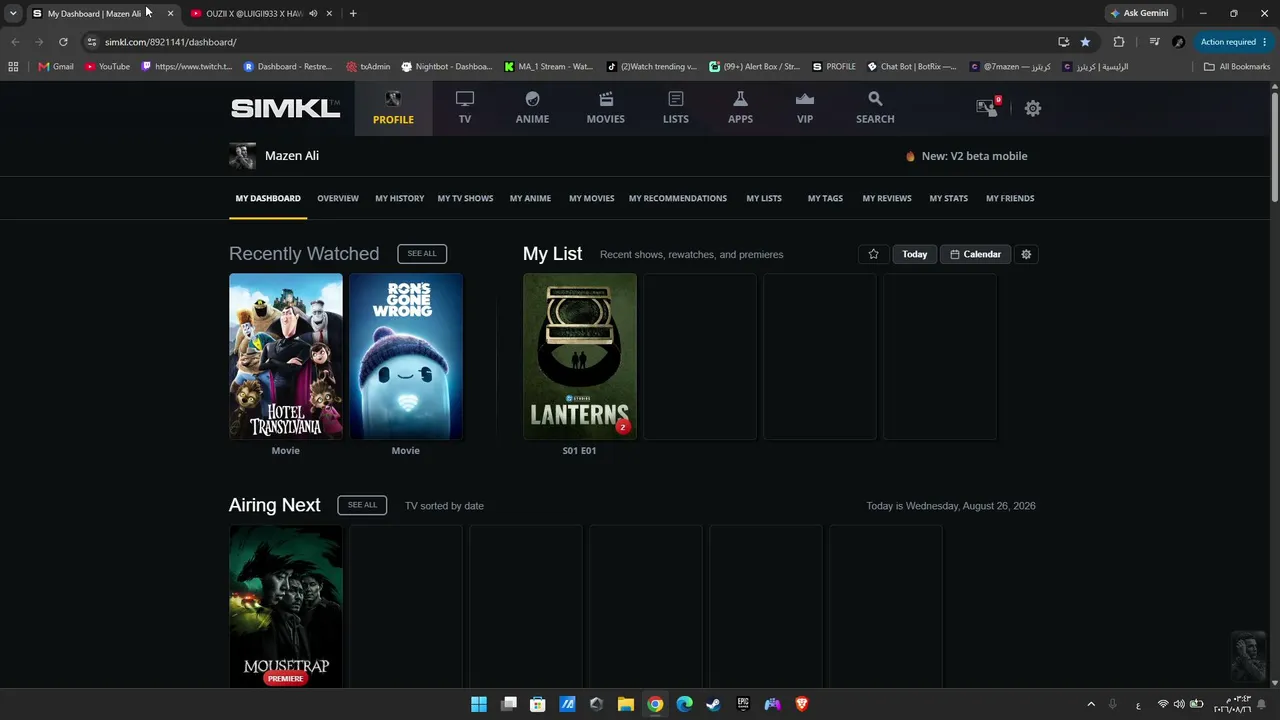The height and width of the screenshot is (720, 1280).
Task: Open the Calendar view button
Action: 975,254
